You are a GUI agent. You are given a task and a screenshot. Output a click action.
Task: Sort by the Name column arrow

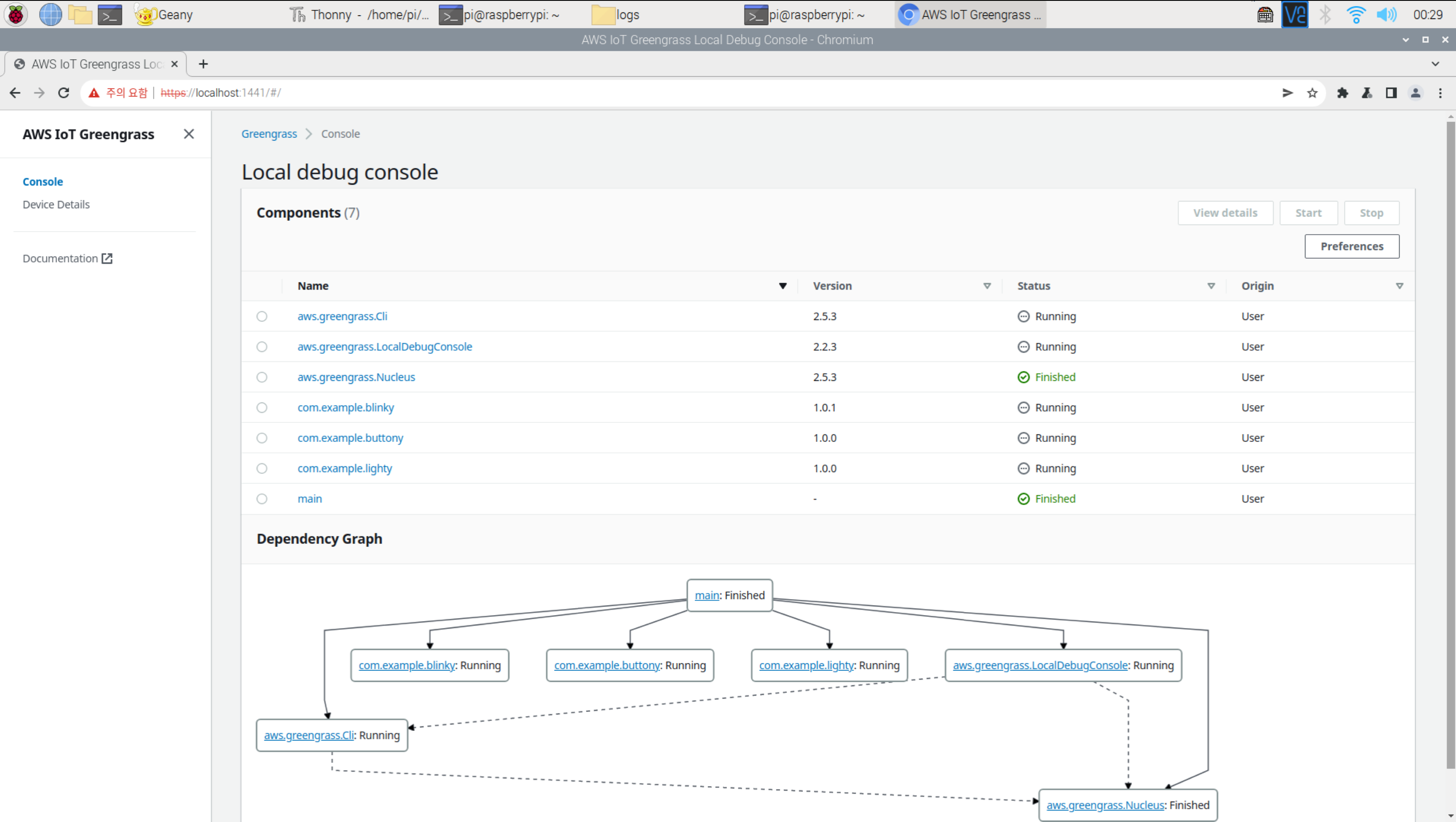coord(783,285)
